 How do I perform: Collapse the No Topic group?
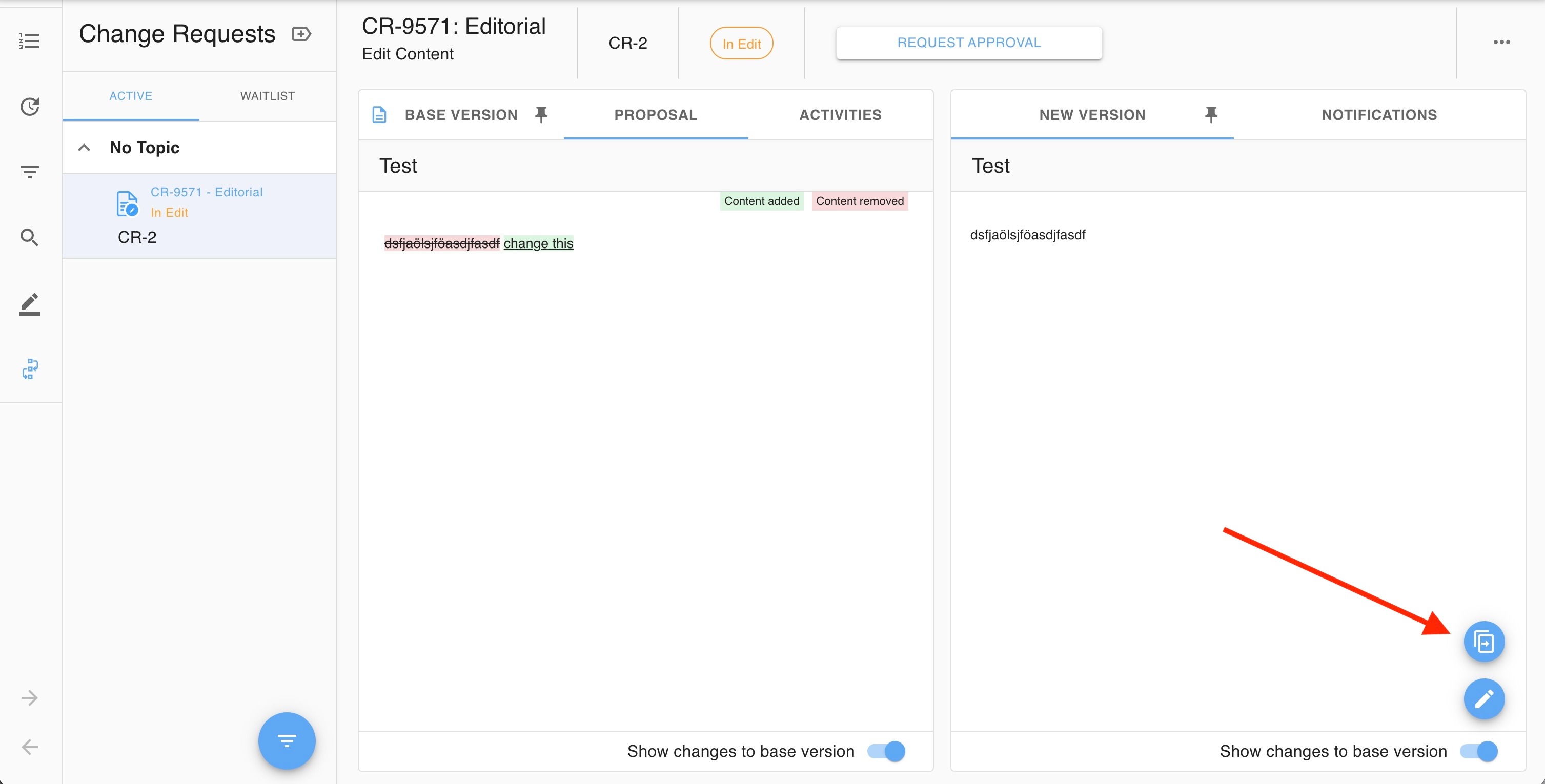85,148
